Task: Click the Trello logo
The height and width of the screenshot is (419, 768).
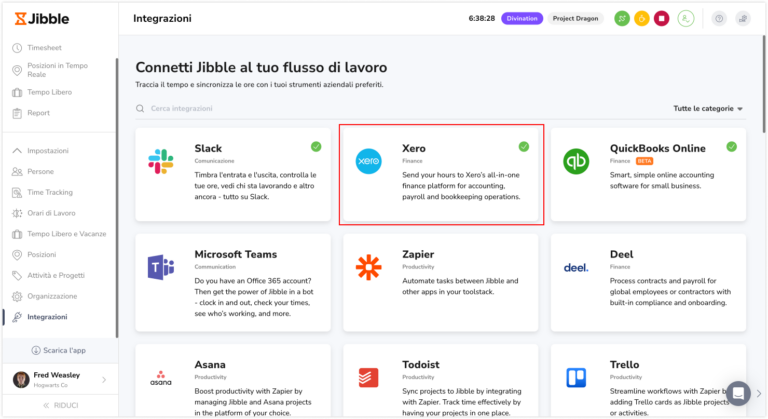Action: [x=576, y=378]
